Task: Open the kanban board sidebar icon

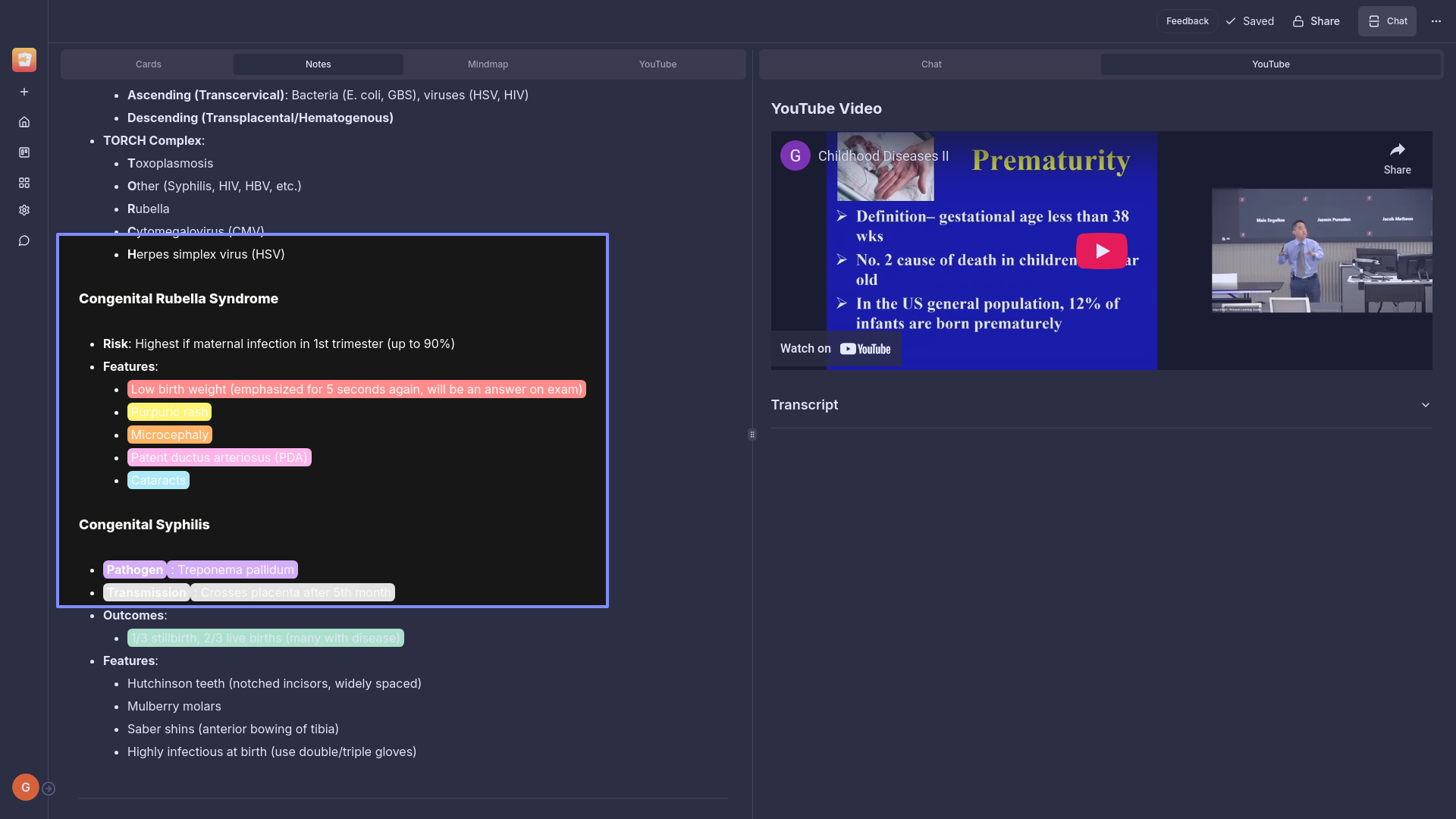Action: [x=24, y=152]
